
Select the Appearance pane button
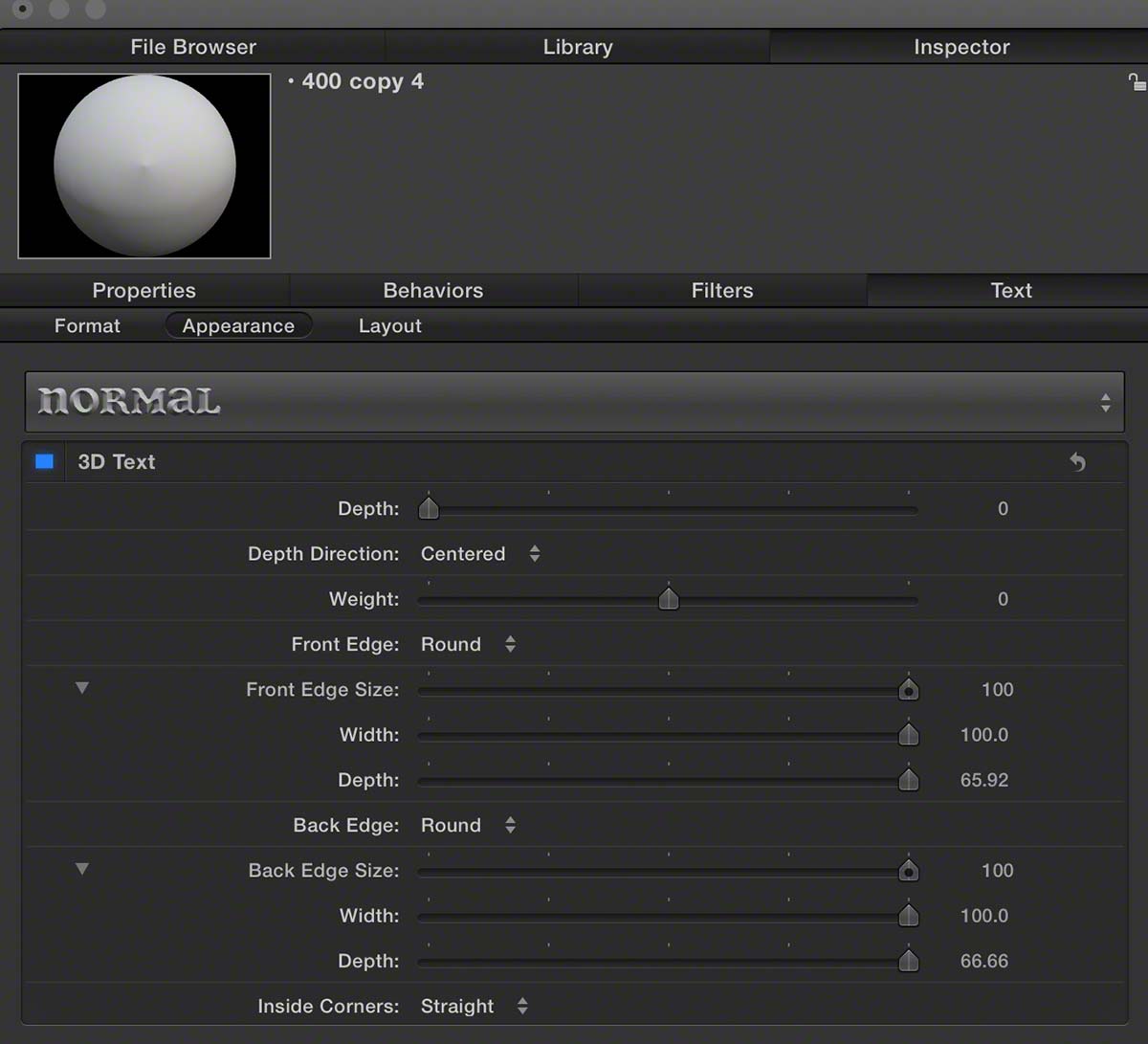coord(238,325)
